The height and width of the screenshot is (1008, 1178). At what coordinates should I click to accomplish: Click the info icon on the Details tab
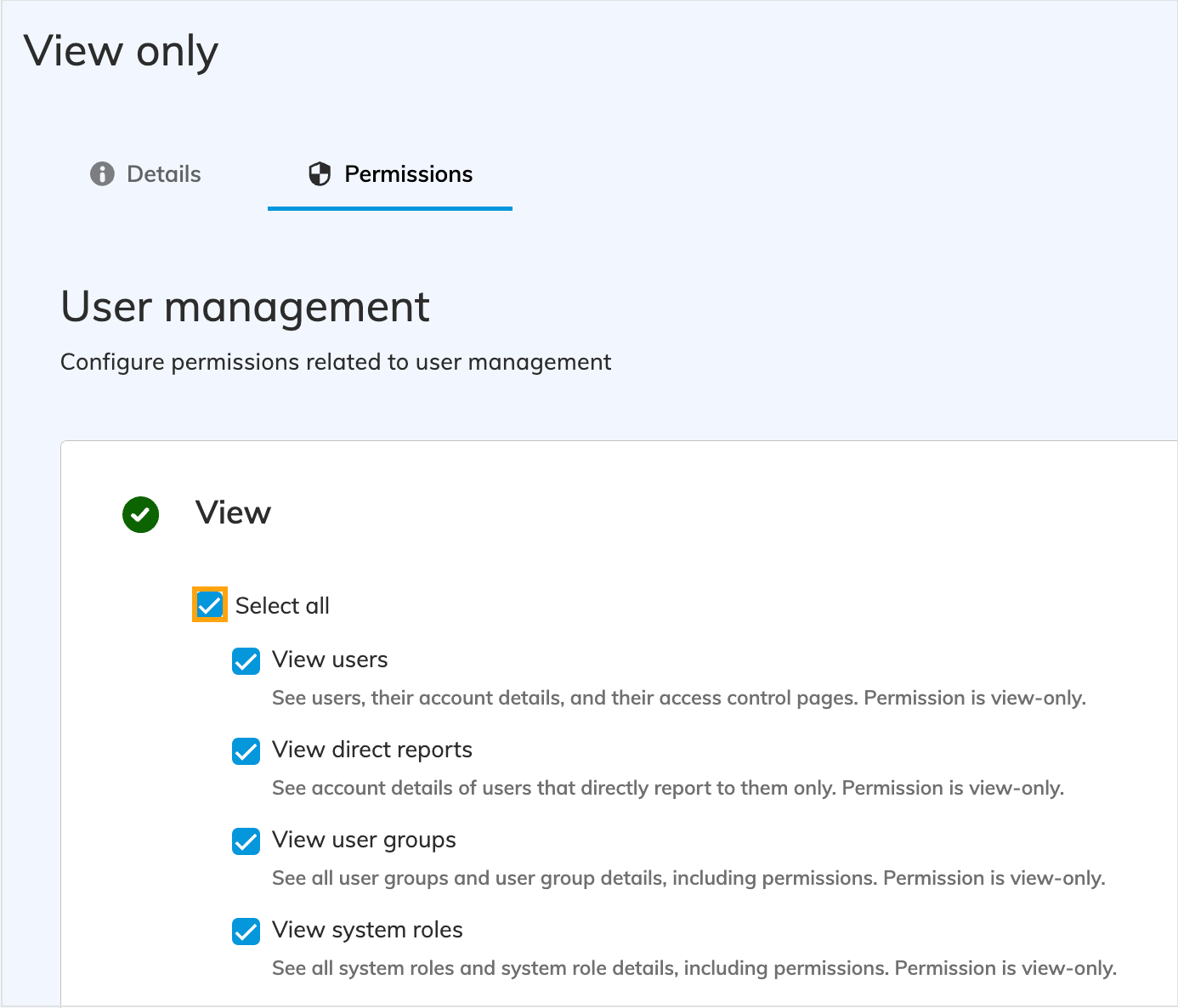(101, 173)
